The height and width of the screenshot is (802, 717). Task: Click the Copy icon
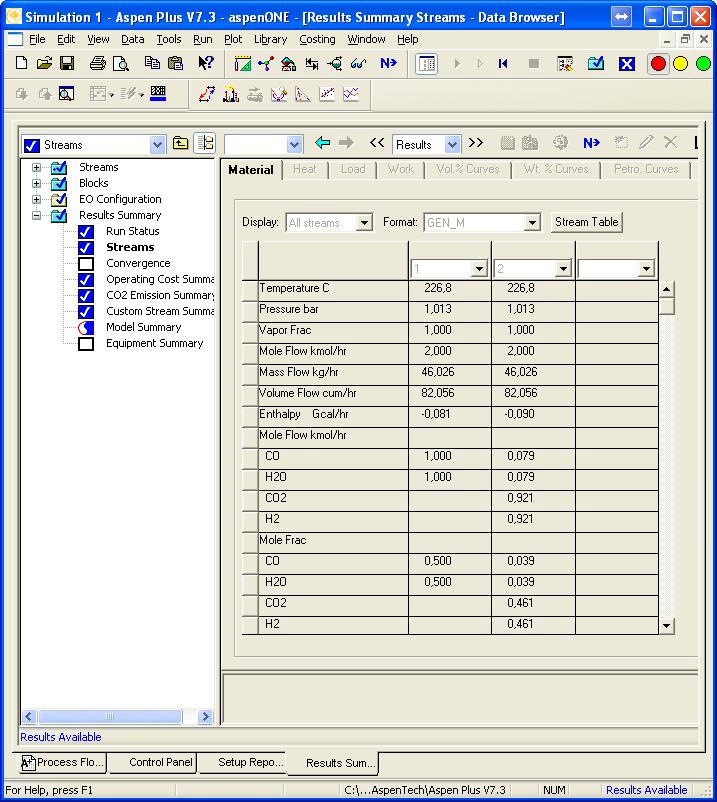pyautogui.click(x=152, y=63)
